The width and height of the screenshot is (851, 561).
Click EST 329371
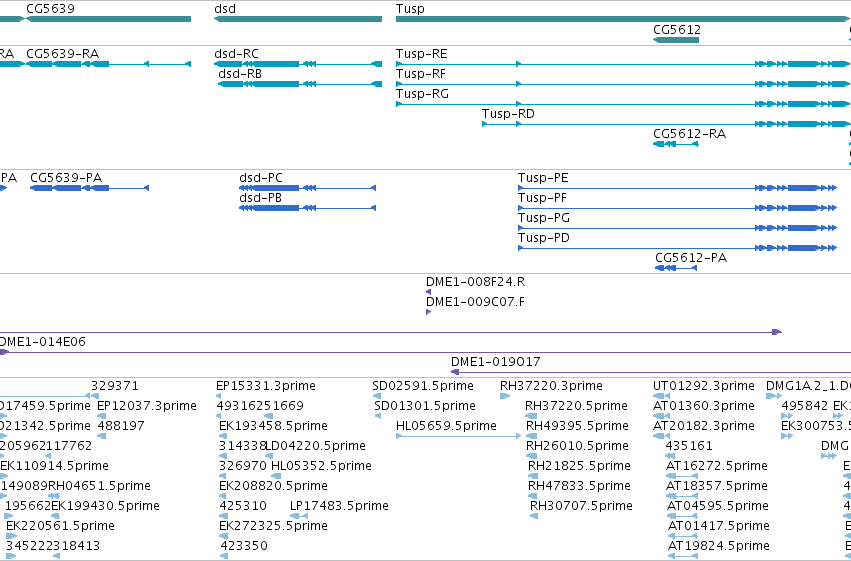[x=115, y=386]
